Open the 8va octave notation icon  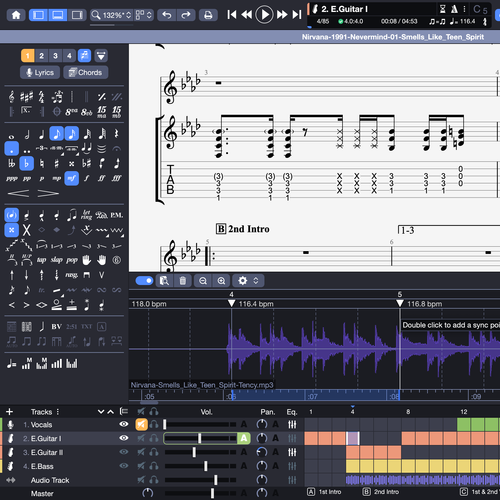71,112
